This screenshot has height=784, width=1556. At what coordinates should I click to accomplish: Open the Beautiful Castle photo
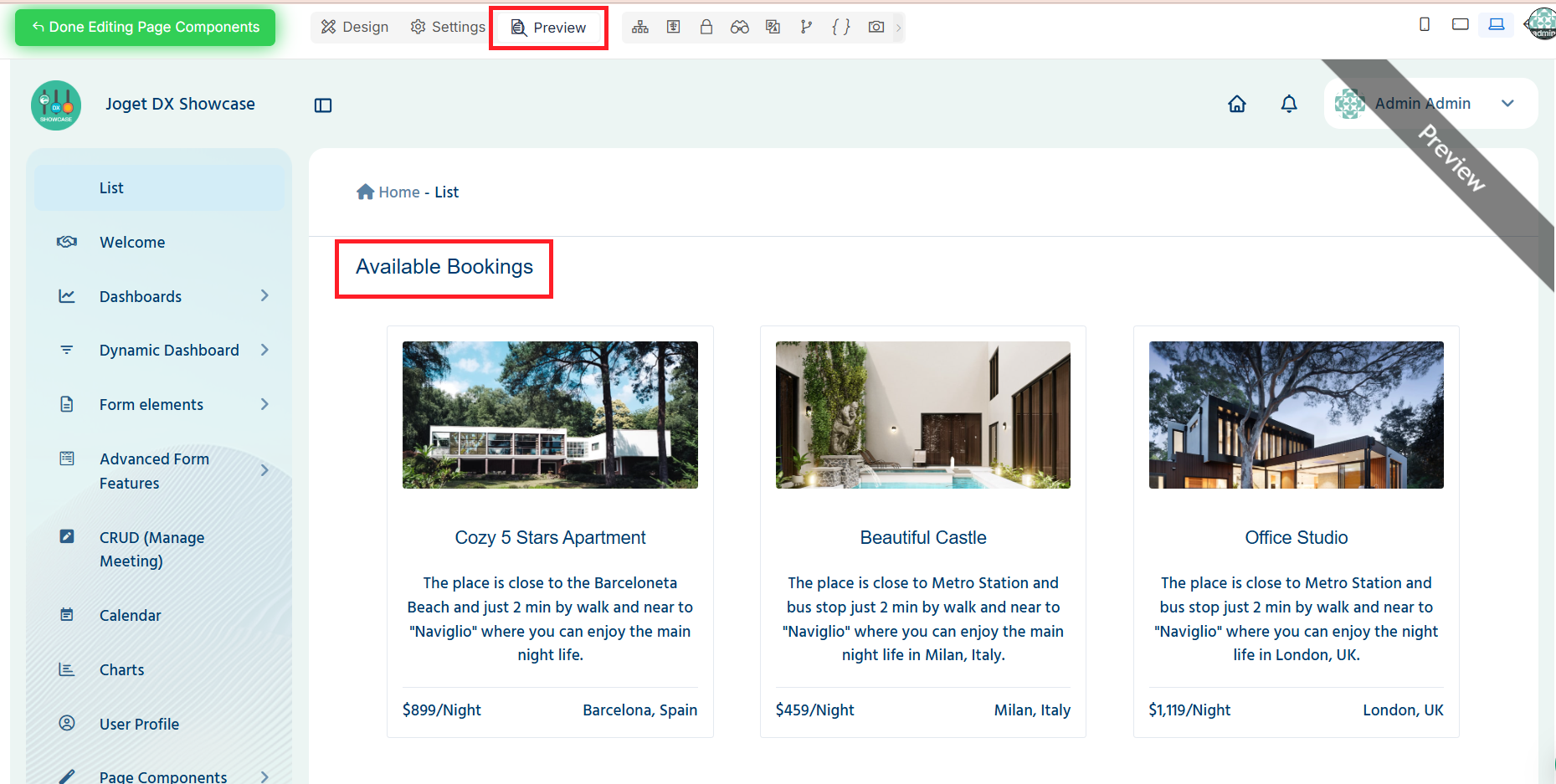(x=923, y=415)
